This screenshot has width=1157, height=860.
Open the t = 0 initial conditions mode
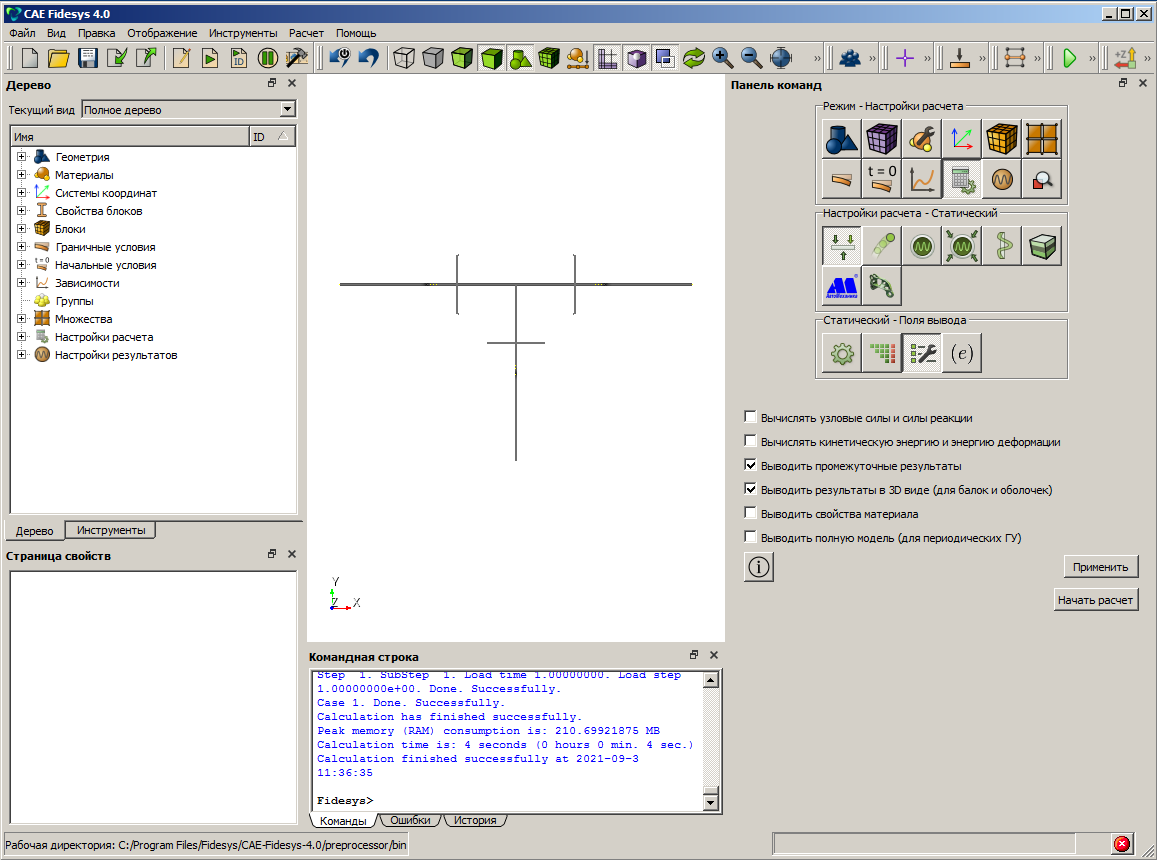pyautogui.click(x=882, y=179)
